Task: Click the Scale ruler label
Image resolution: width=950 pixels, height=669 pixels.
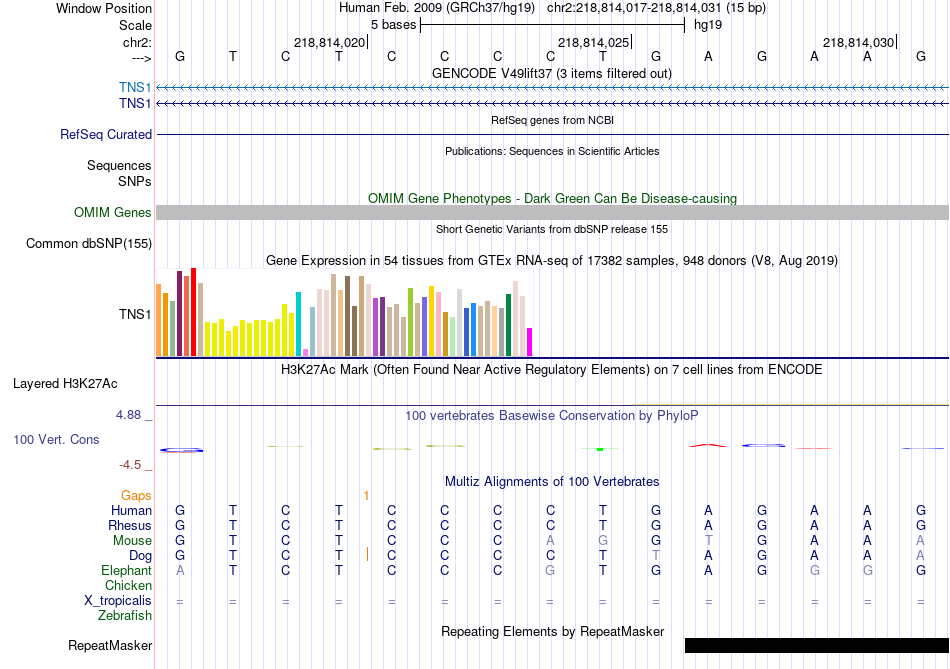Action: [x=135, y=25]
